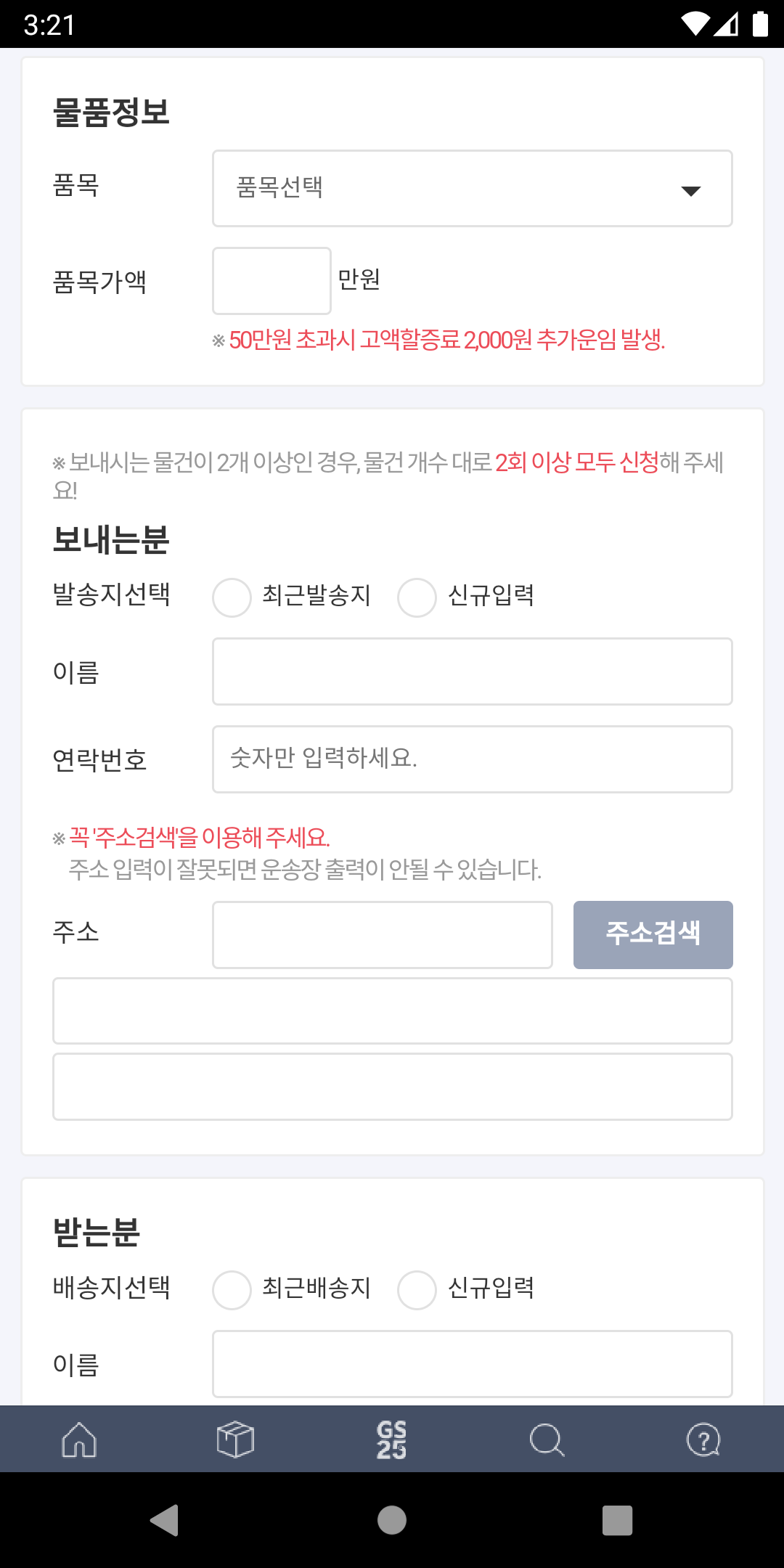This screenshot has width=784, height=1568.
Task: Open search via magnifier icon
Action: [547, 1440]
